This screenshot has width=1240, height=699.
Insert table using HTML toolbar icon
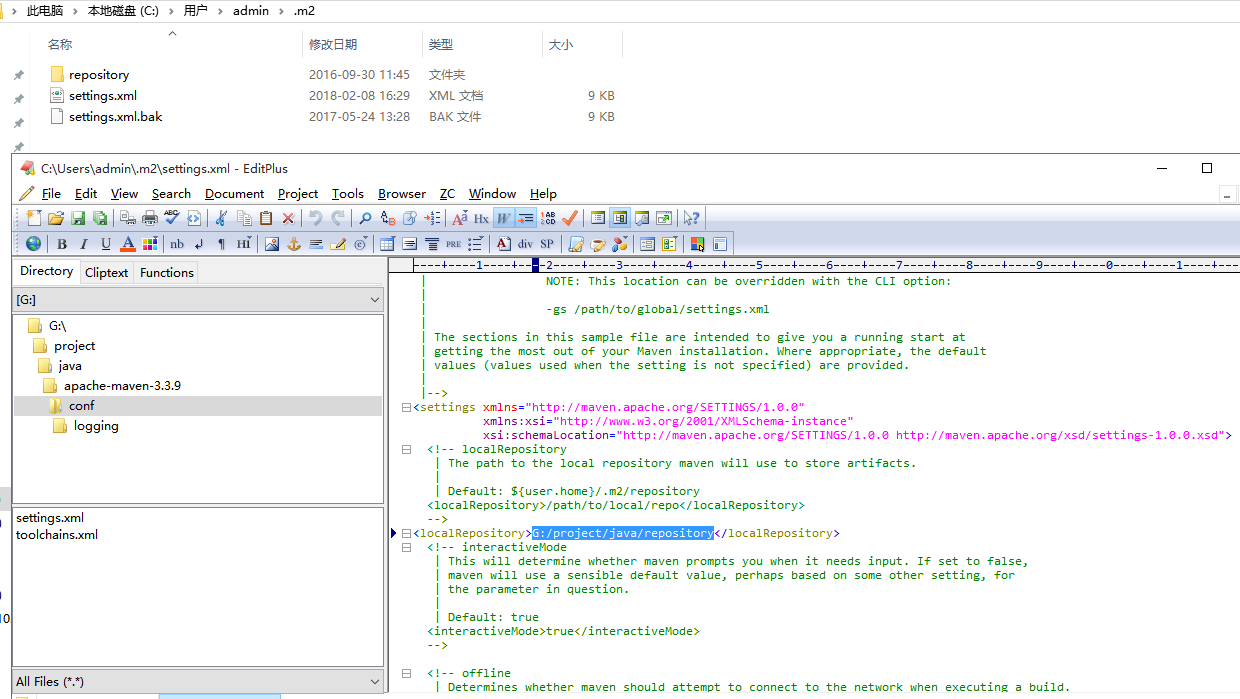point(388,244)
